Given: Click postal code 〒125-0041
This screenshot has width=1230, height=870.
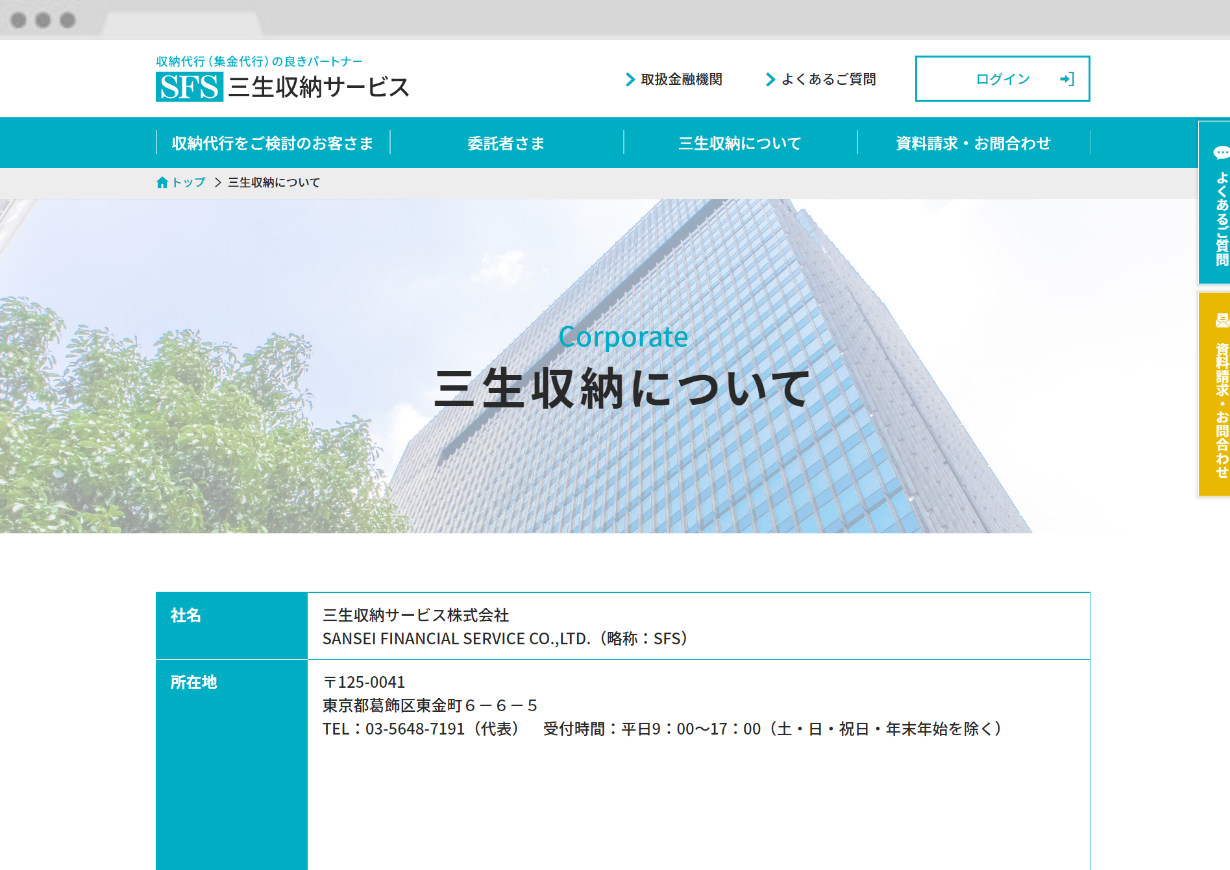Looking at the screenshot, I should [364, 682].
